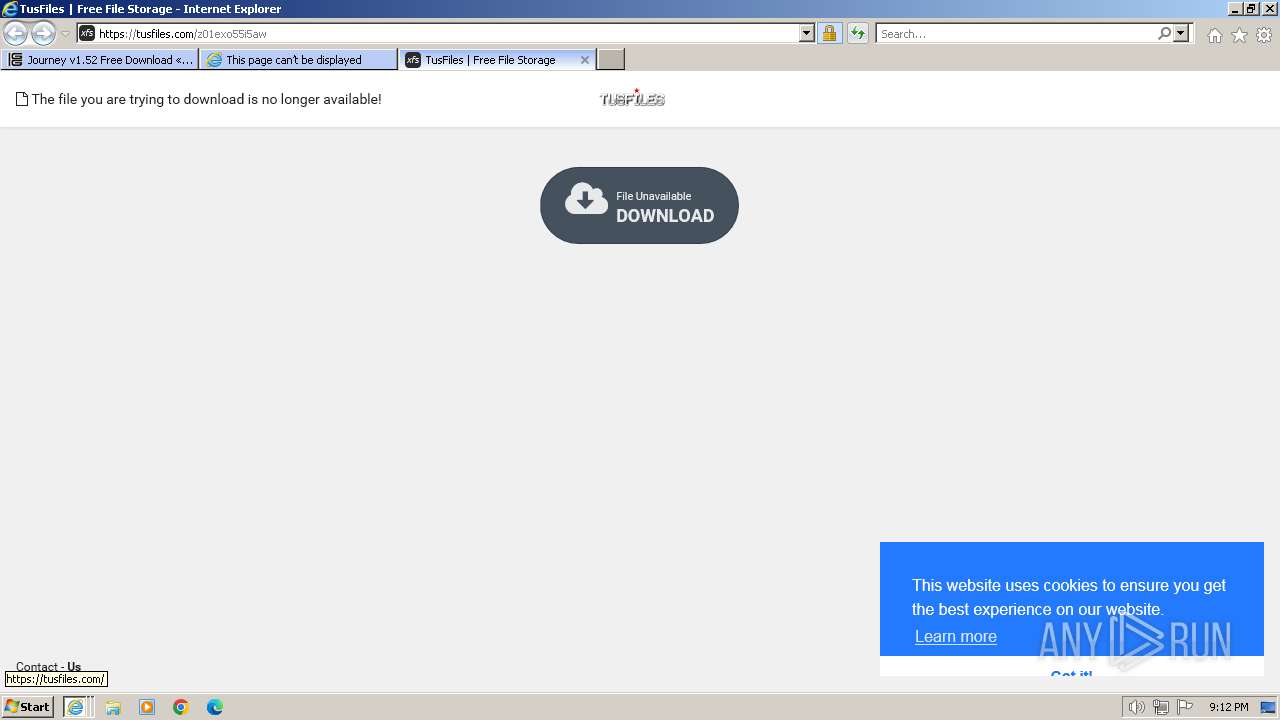Click the Action Center flag icon

[1185, 707]
